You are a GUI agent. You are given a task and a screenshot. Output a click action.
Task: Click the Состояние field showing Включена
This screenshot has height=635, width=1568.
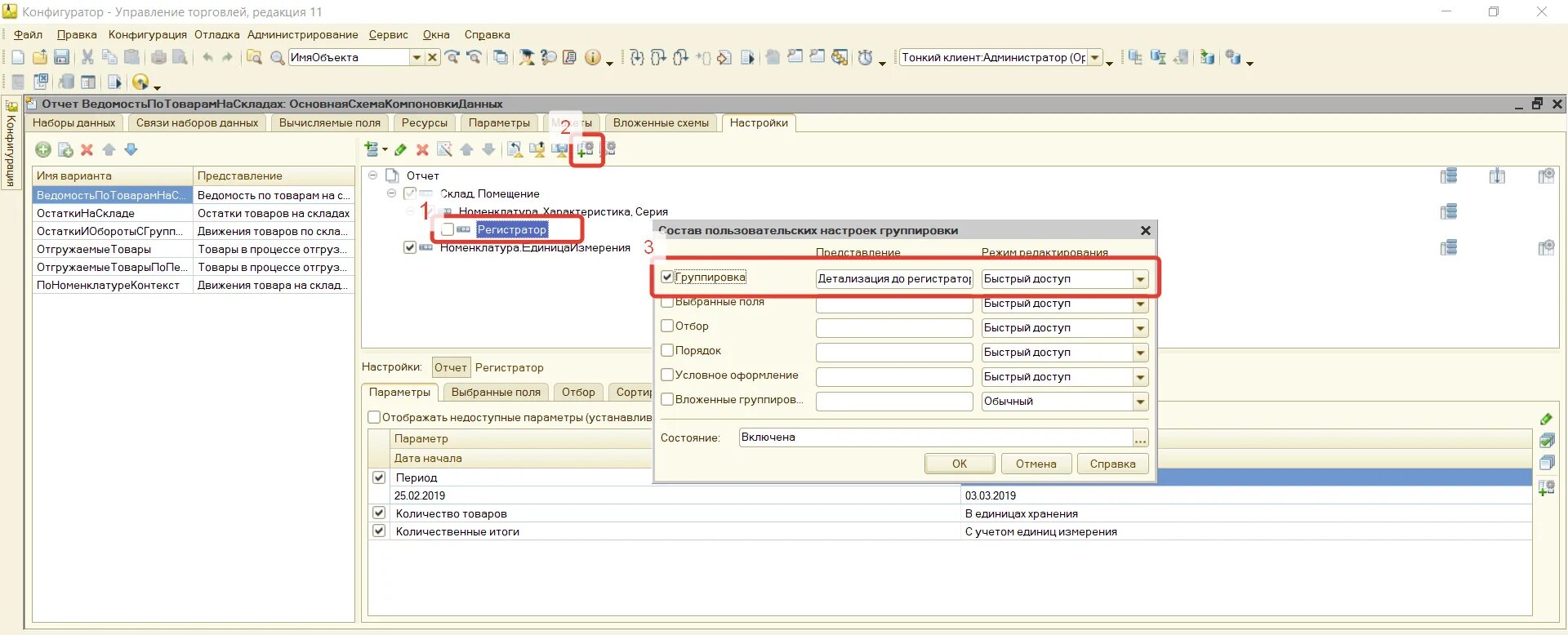tap(936, 437)
